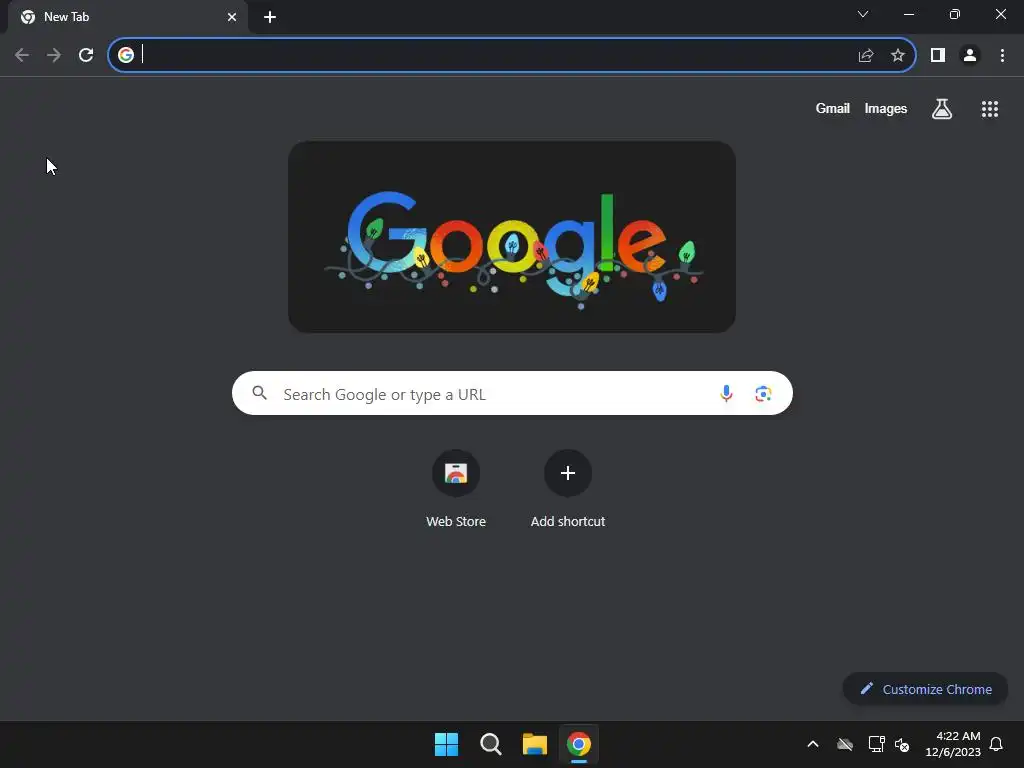Open Gmail link
The width and height of the screenshot is (1024, 768).
(x=833, y=108)
